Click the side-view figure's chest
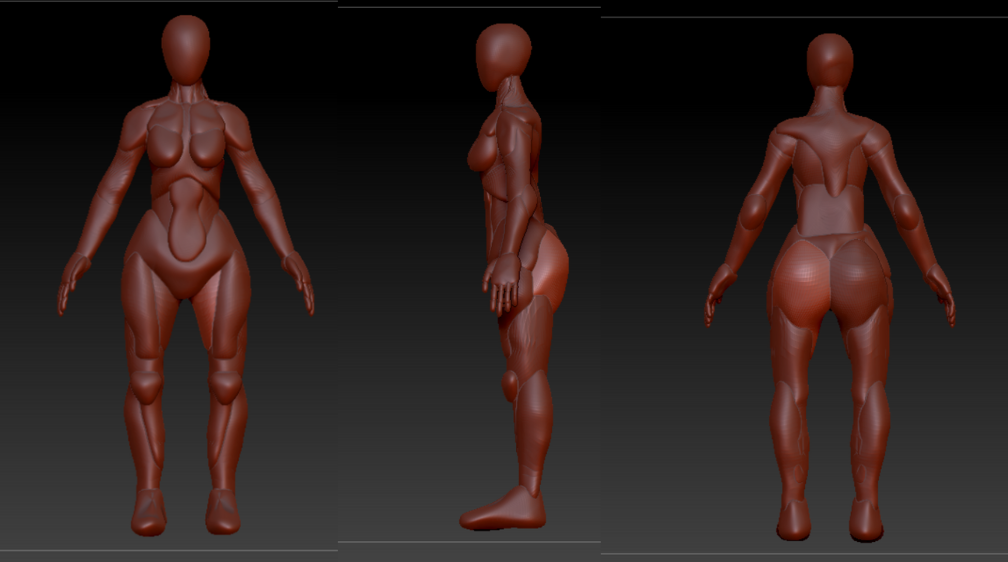This screenshot has width=1008, height=562. pos(483,150)
